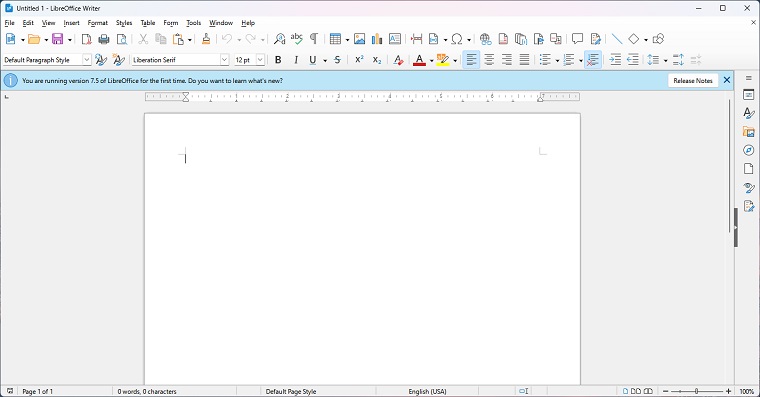Click the Page 1 of 1 status field
This screenshot has width=760, height=397.
[37, 391]
